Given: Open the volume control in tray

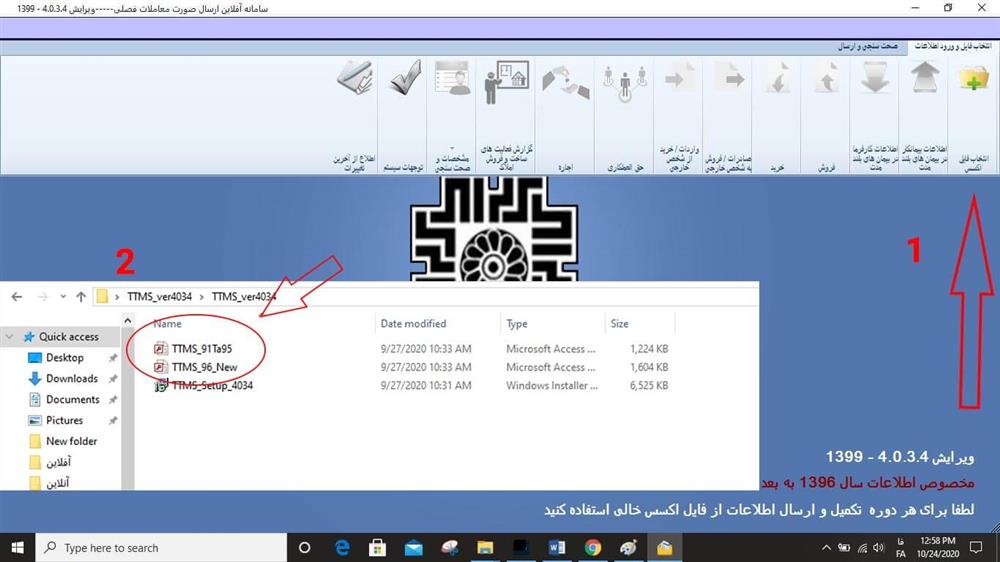Looking at the screenshot, I should (x=879, y=547).
